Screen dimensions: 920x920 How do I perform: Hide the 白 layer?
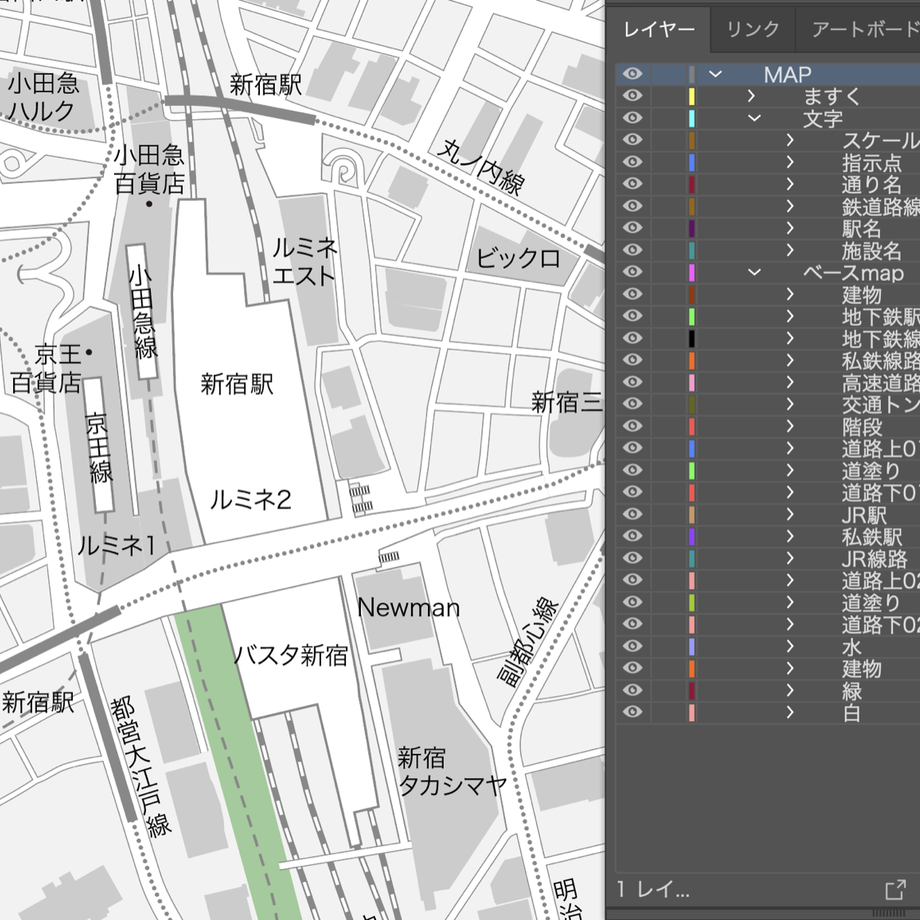click(632, 712)
